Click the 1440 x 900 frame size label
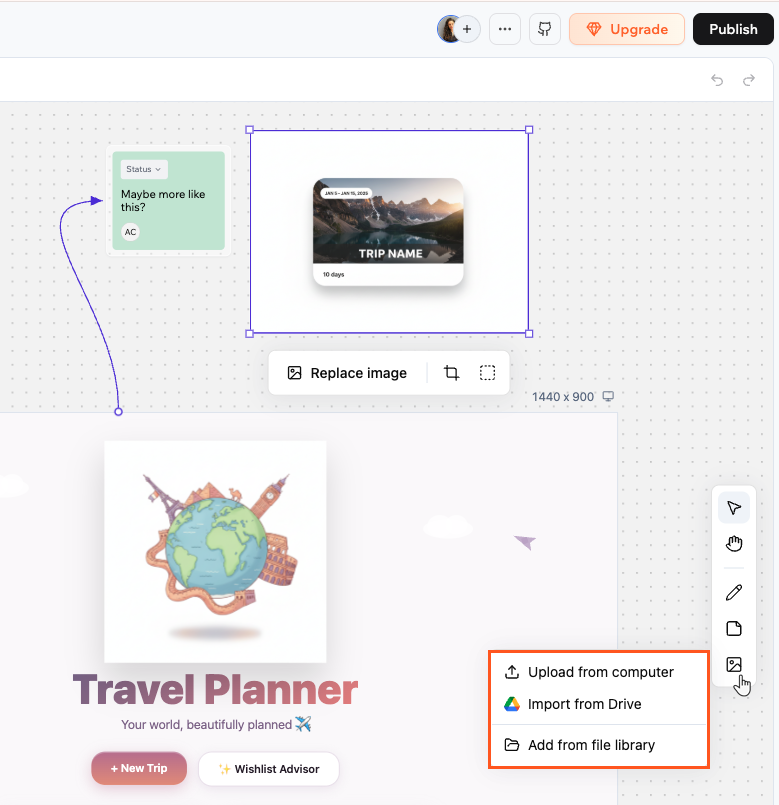 563,397
